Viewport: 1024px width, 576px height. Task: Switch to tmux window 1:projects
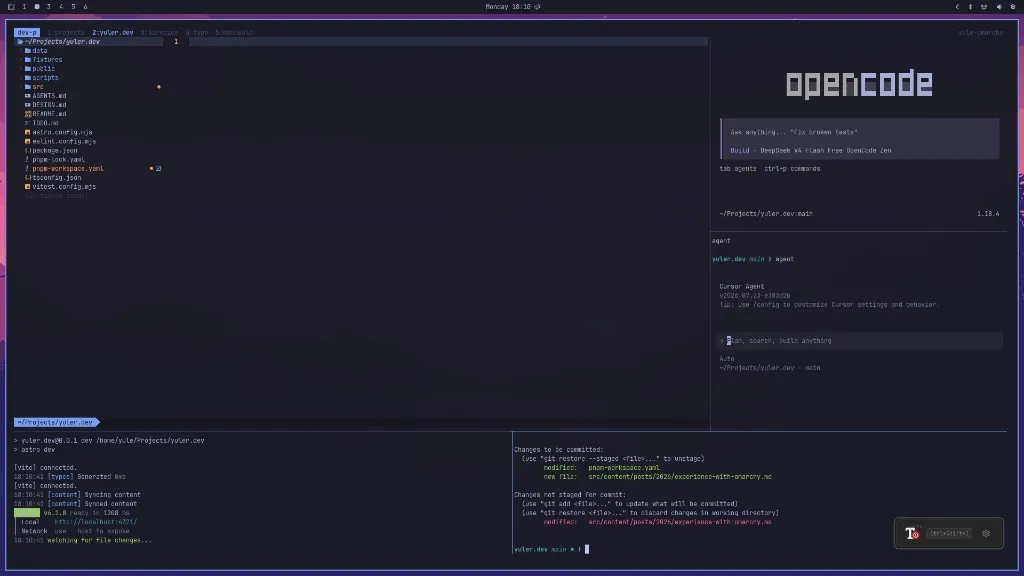(x=66, y=32)
